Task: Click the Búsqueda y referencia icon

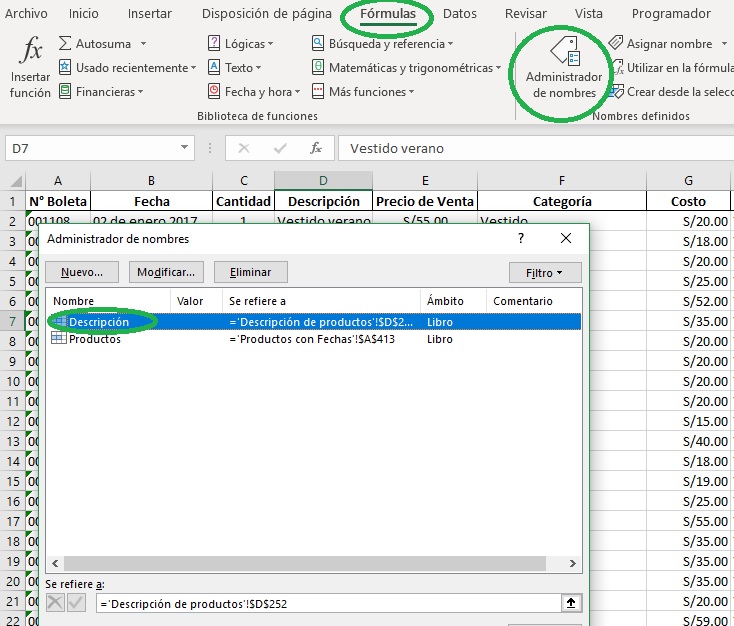Action: [x=319, y=44]
